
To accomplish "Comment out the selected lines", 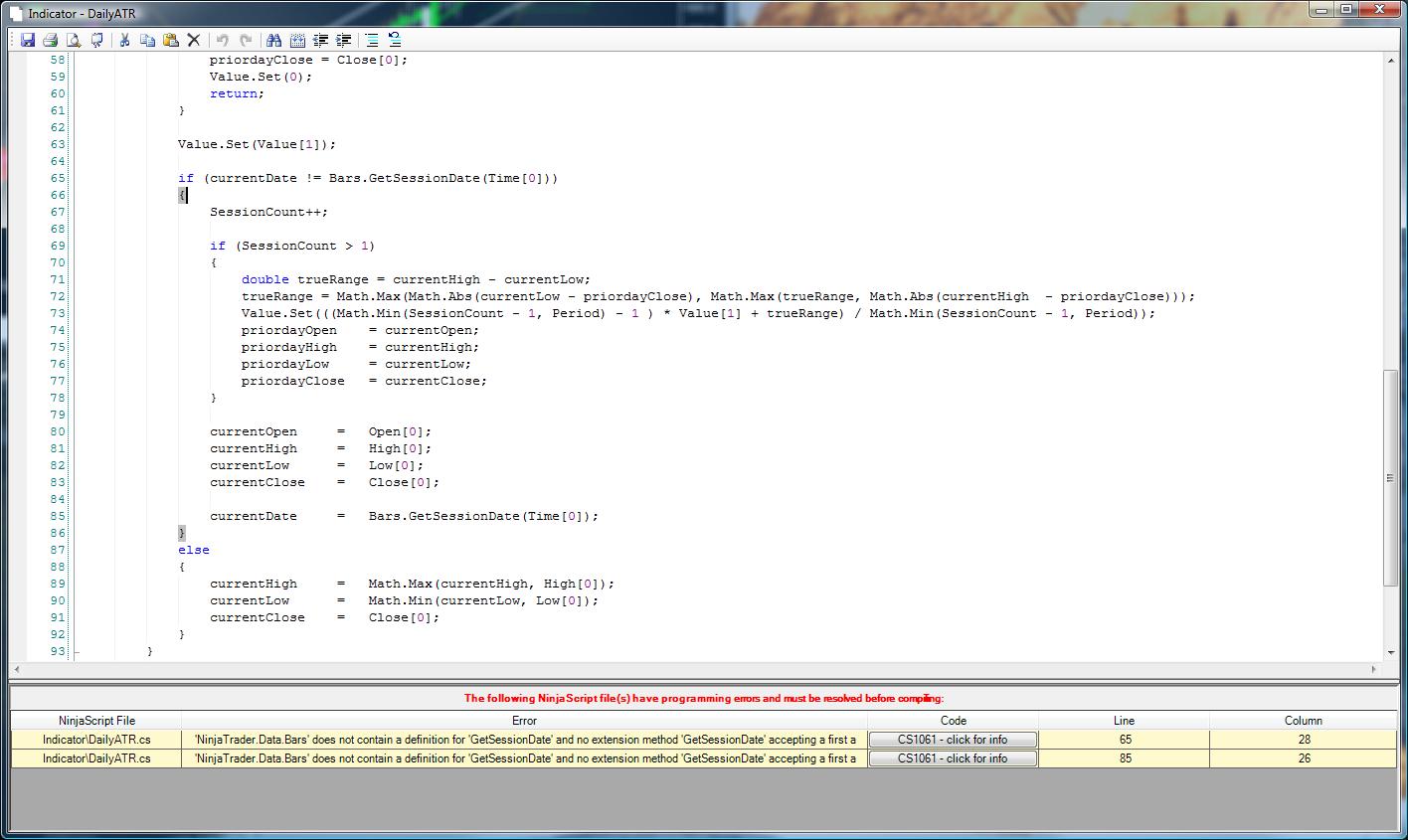I will (x=372, y=40).
